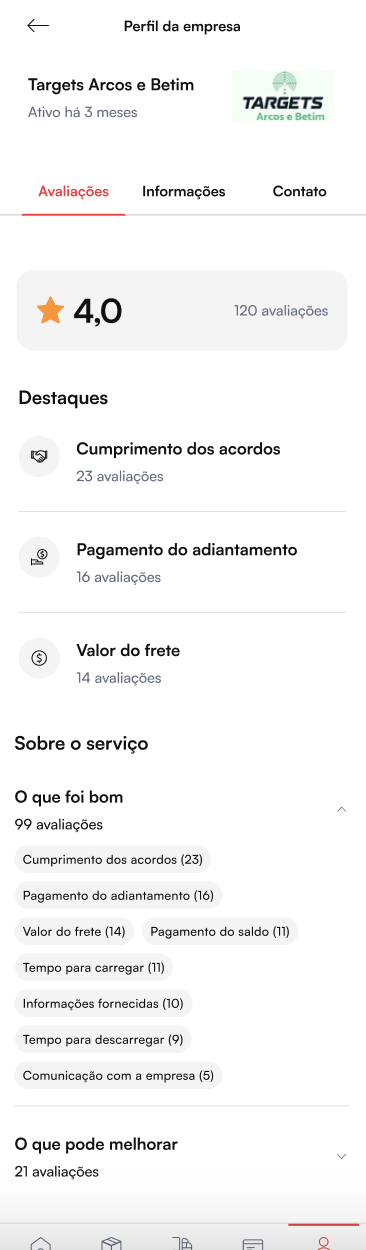This screenshot has width=366, height=1250.
Task: Select the Pagamento do saldo (11) chip
Action: tap(220, 931)
